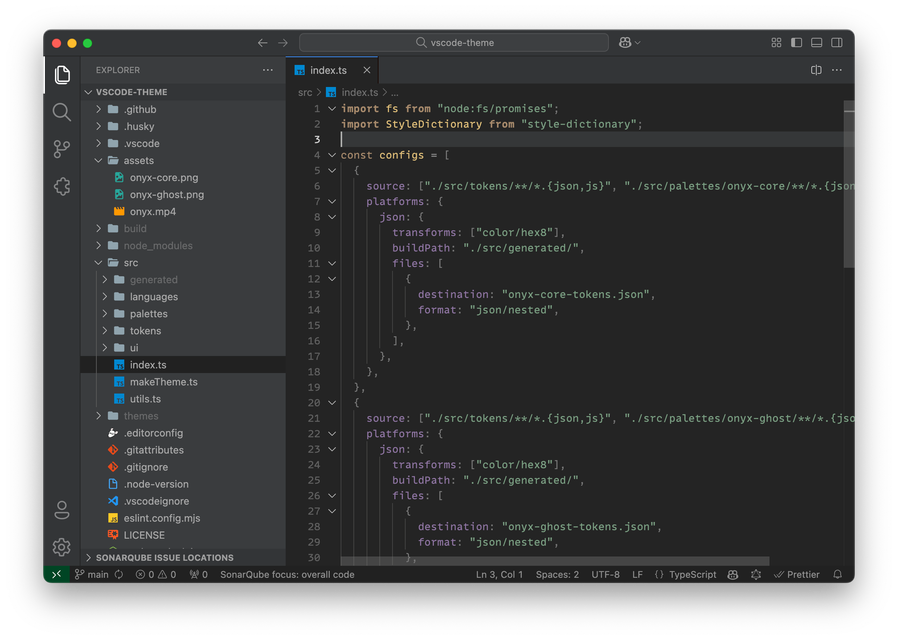Click the Prettier status bar button
Viewport: 898px width, 640px height.
point(796,575)
